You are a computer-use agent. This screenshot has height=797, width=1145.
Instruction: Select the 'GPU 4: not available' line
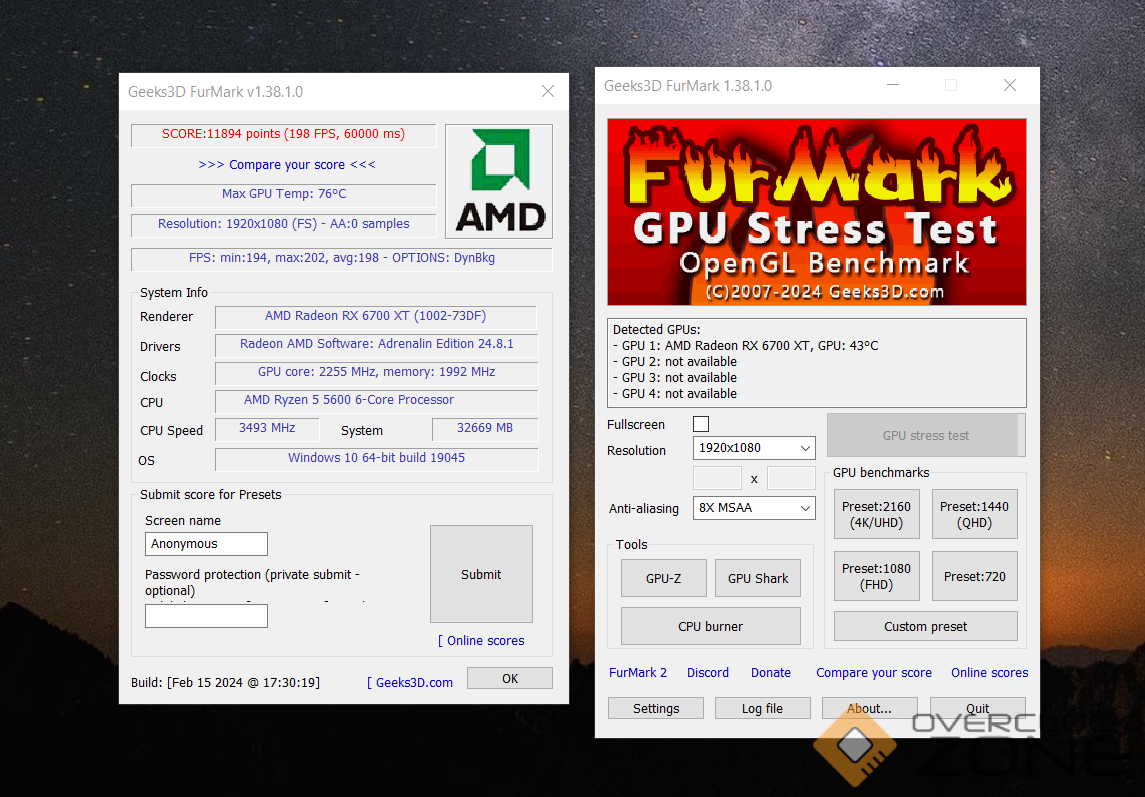coord(675,394)
